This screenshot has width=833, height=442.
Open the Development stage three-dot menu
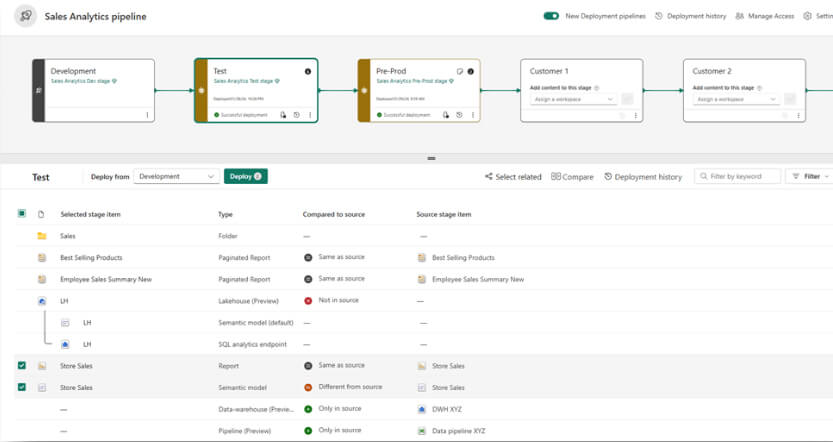148,115
